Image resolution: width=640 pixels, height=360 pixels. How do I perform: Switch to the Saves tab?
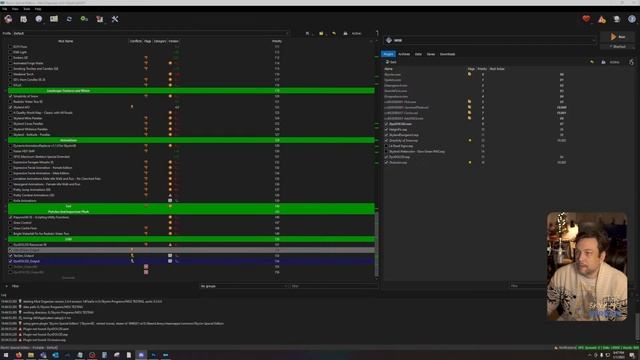click(x=431, y=54)
